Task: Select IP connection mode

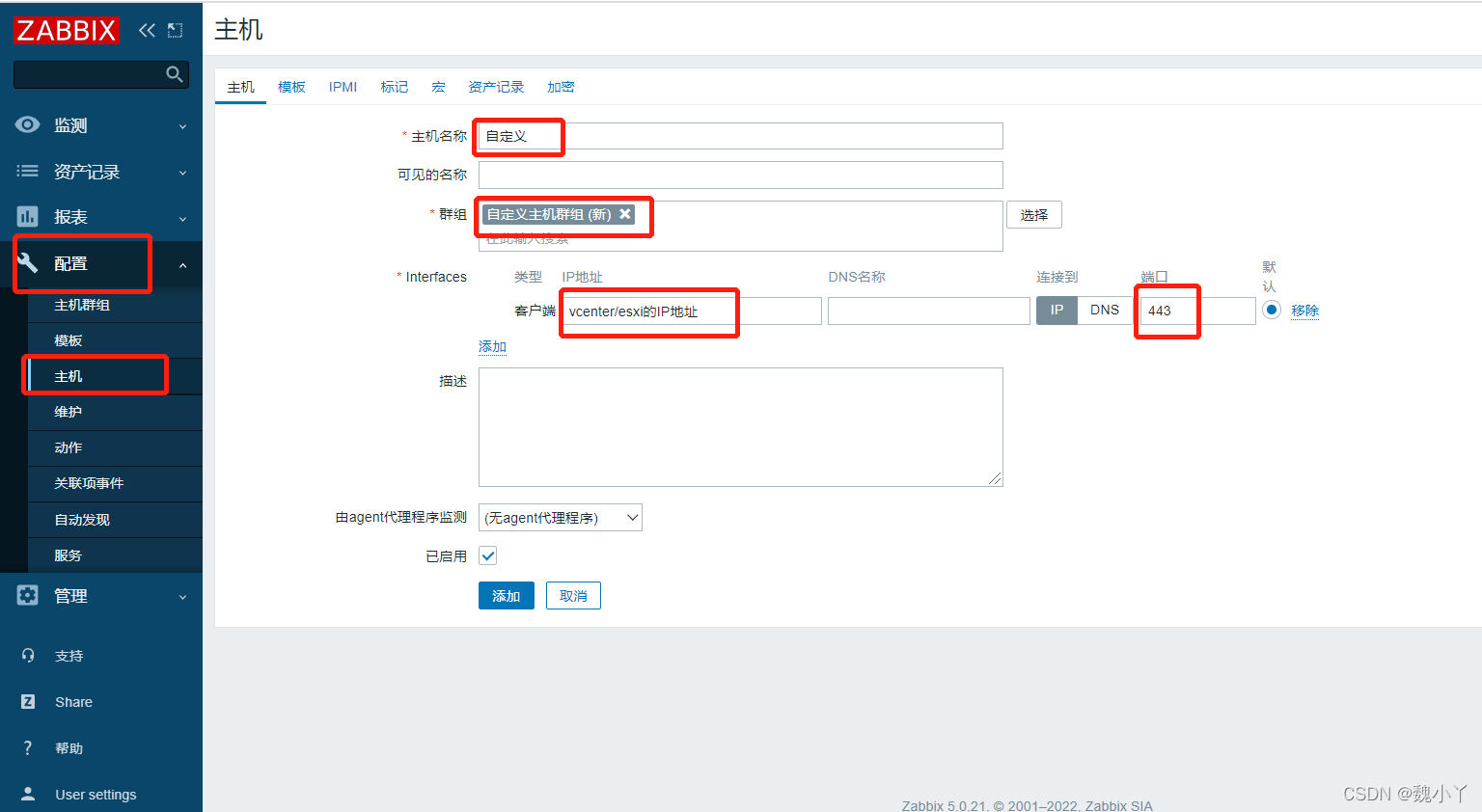Action: 1057,310
